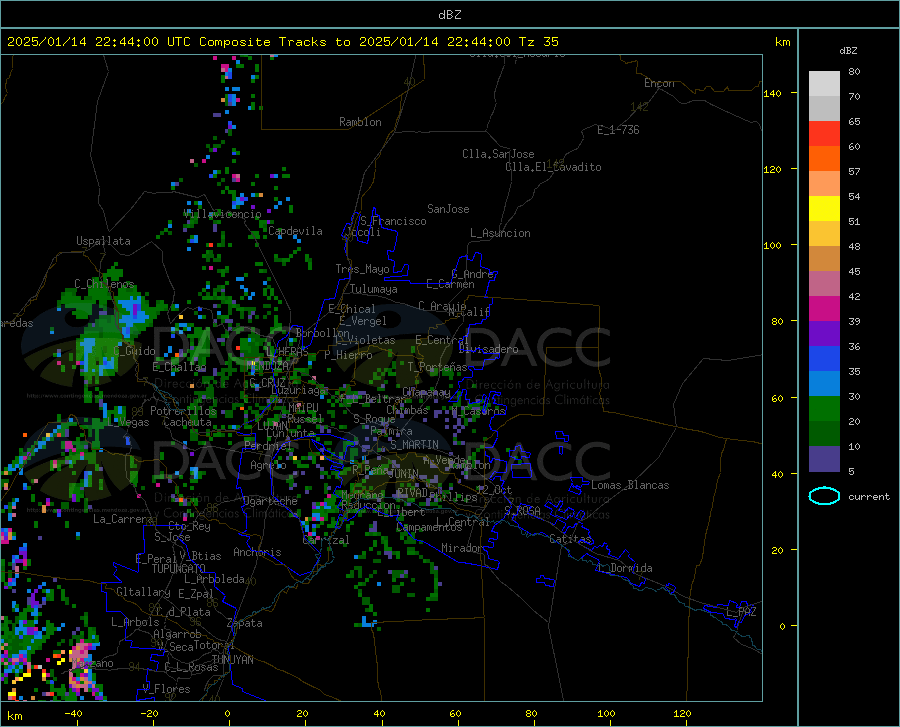Click the Gltallary place label

coord(143,592)
